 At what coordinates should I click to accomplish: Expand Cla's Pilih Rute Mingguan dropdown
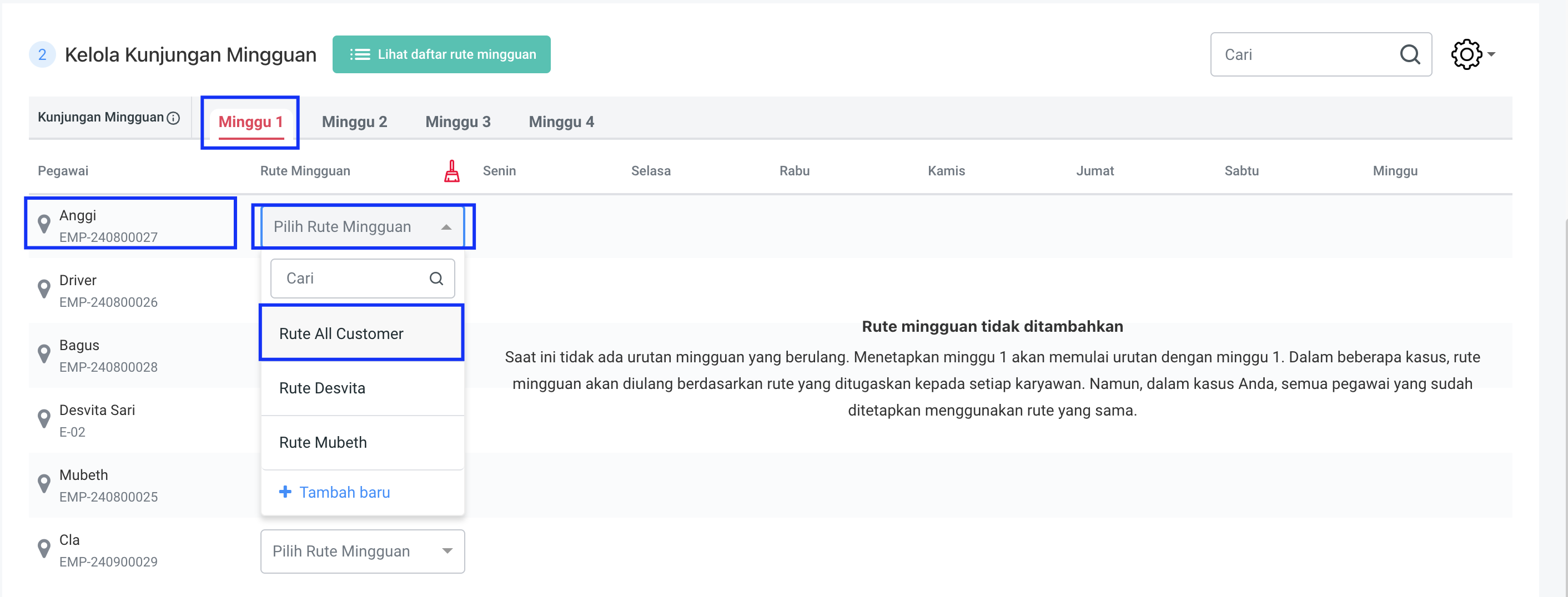coord(447,551)
